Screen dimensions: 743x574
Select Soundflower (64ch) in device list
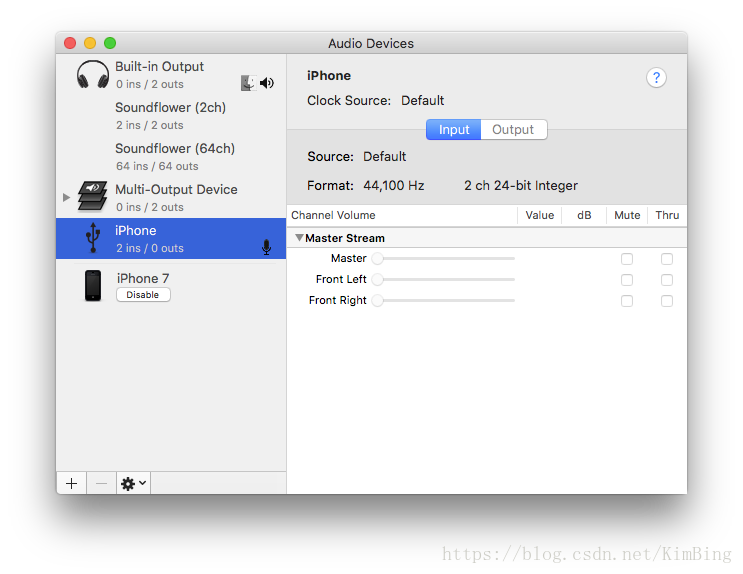(x=171, y=157)
